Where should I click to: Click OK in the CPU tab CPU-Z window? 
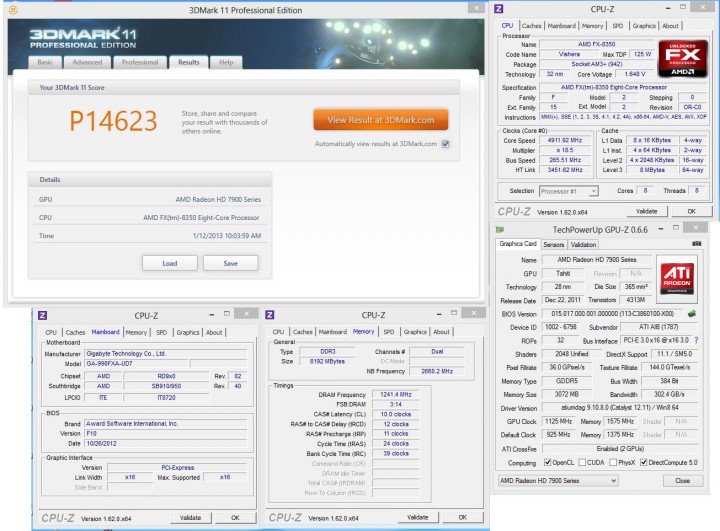point(692,211)
